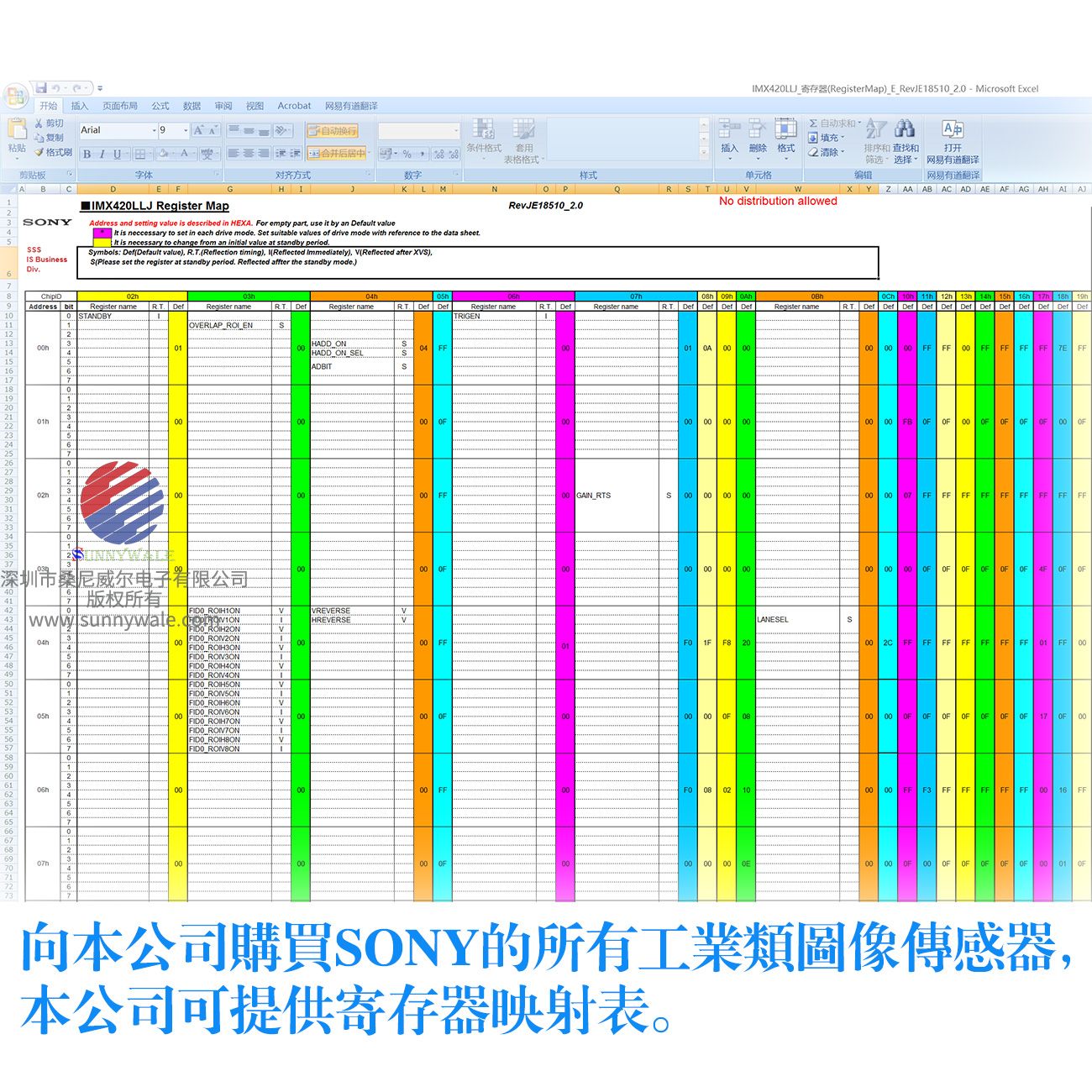This screenshot has width=1092, height=1092.
Task: Cut selection with 剪切
Action: click(x=50, y=123)
